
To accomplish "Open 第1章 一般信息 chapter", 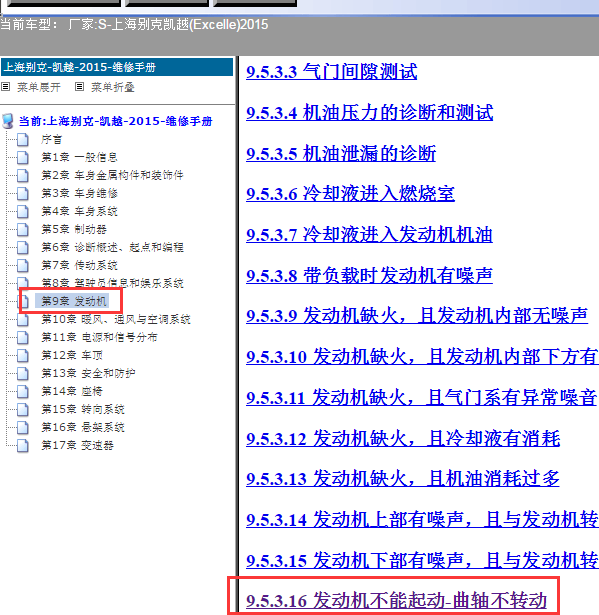I will (79, 157).
